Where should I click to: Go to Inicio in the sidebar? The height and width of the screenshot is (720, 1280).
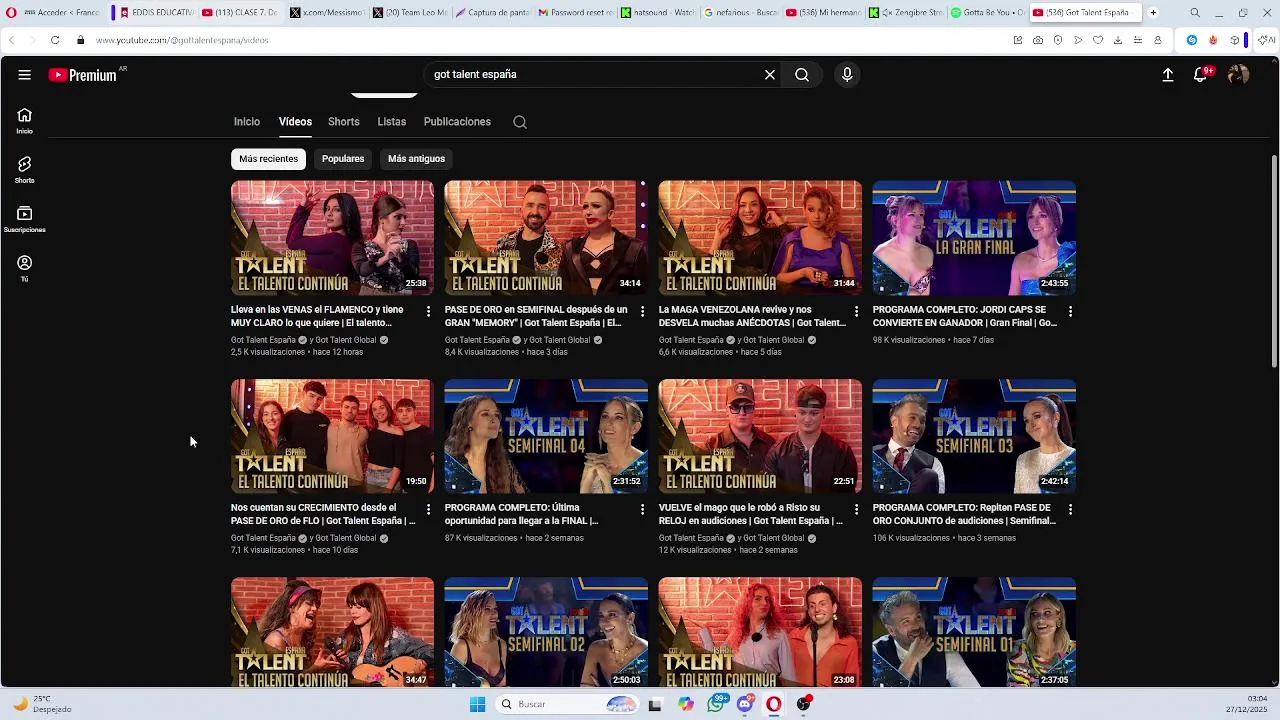click(x=24, y=120)
